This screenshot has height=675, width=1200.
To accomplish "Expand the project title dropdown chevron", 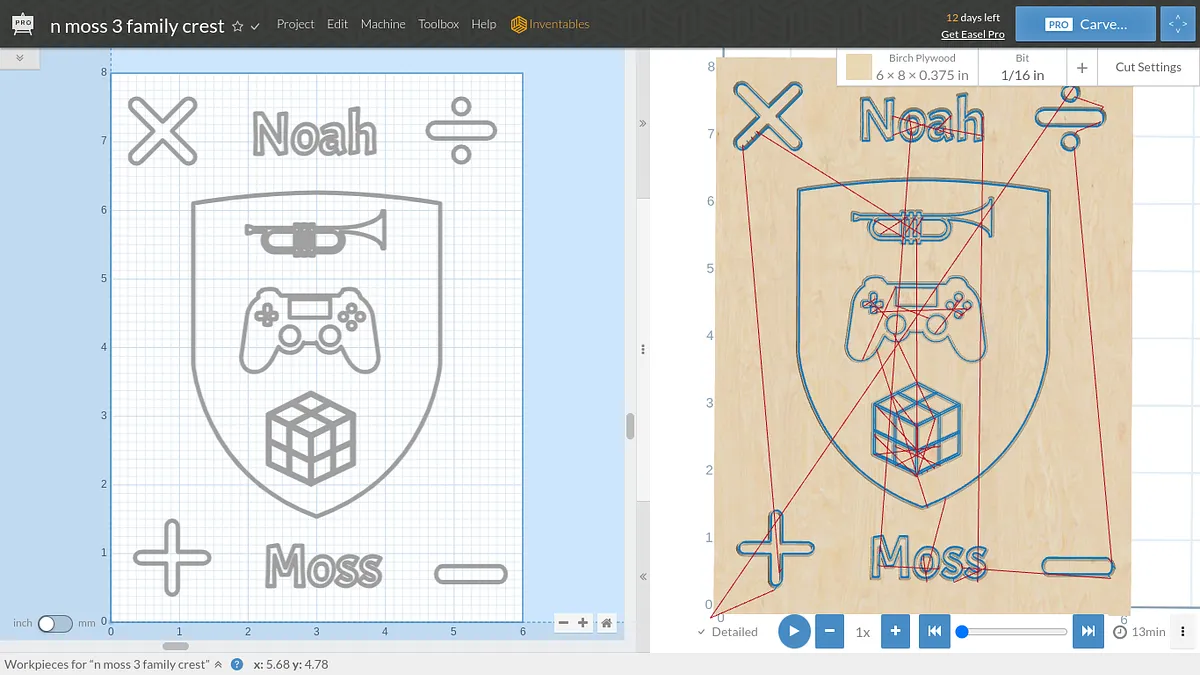I will click(255, 27).
